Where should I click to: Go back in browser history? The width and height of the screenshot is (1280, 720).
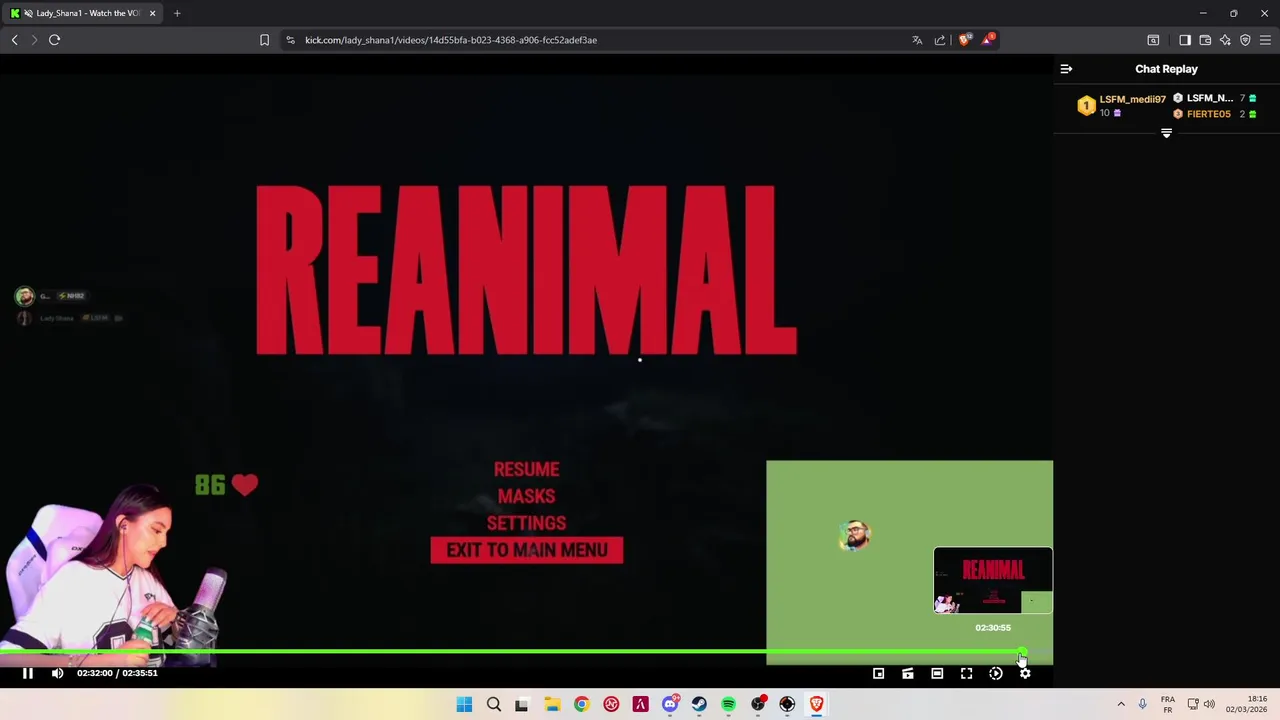point(15,40)
